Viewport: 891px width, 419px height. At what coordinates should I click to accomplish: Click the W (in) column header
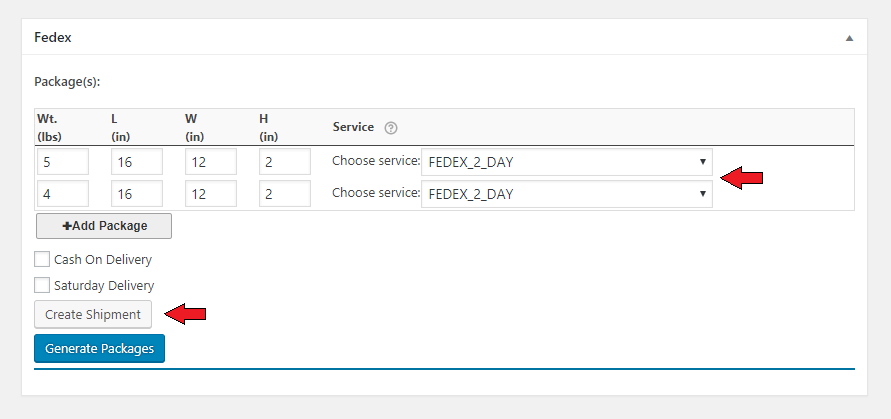pyautogui.click(x=195, y=128)
